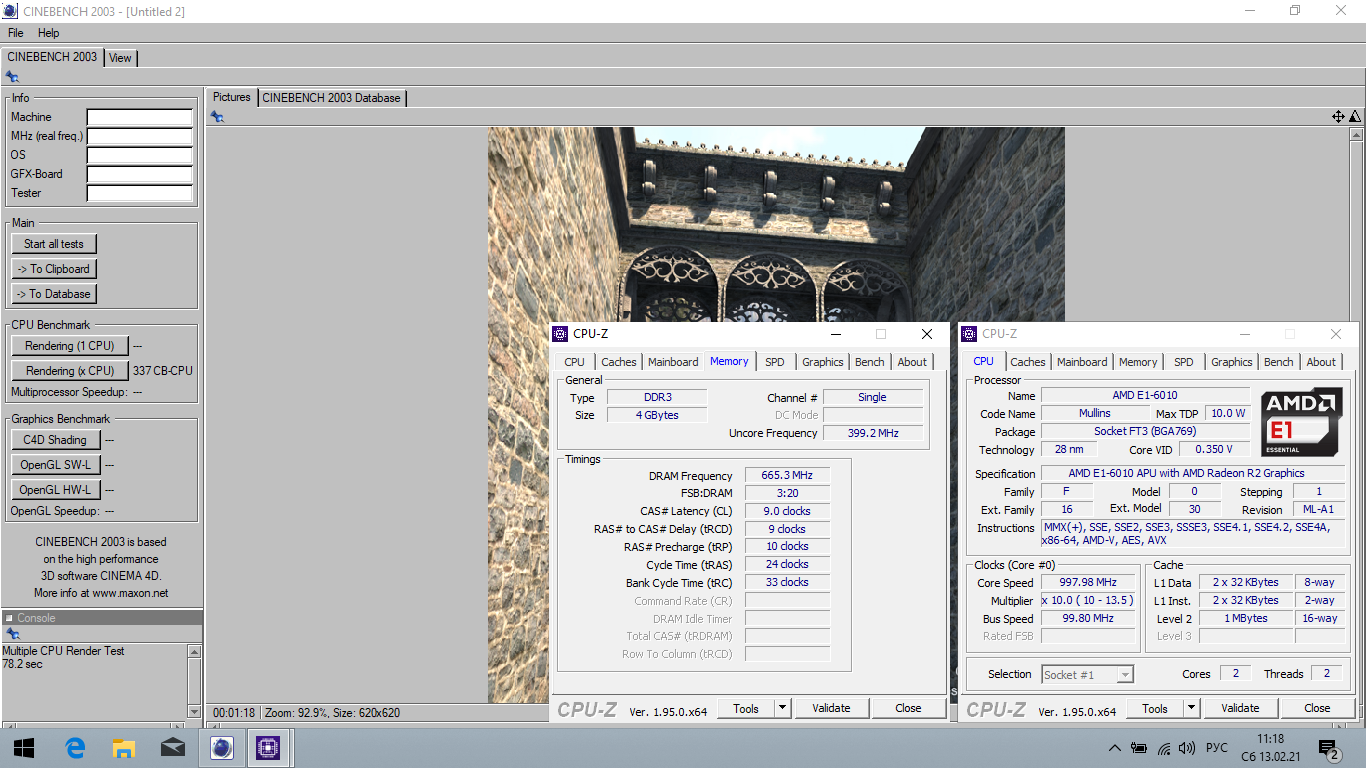Open the battery tray icon
The image size is (1366, 768).
click(x=1139, y=748)
